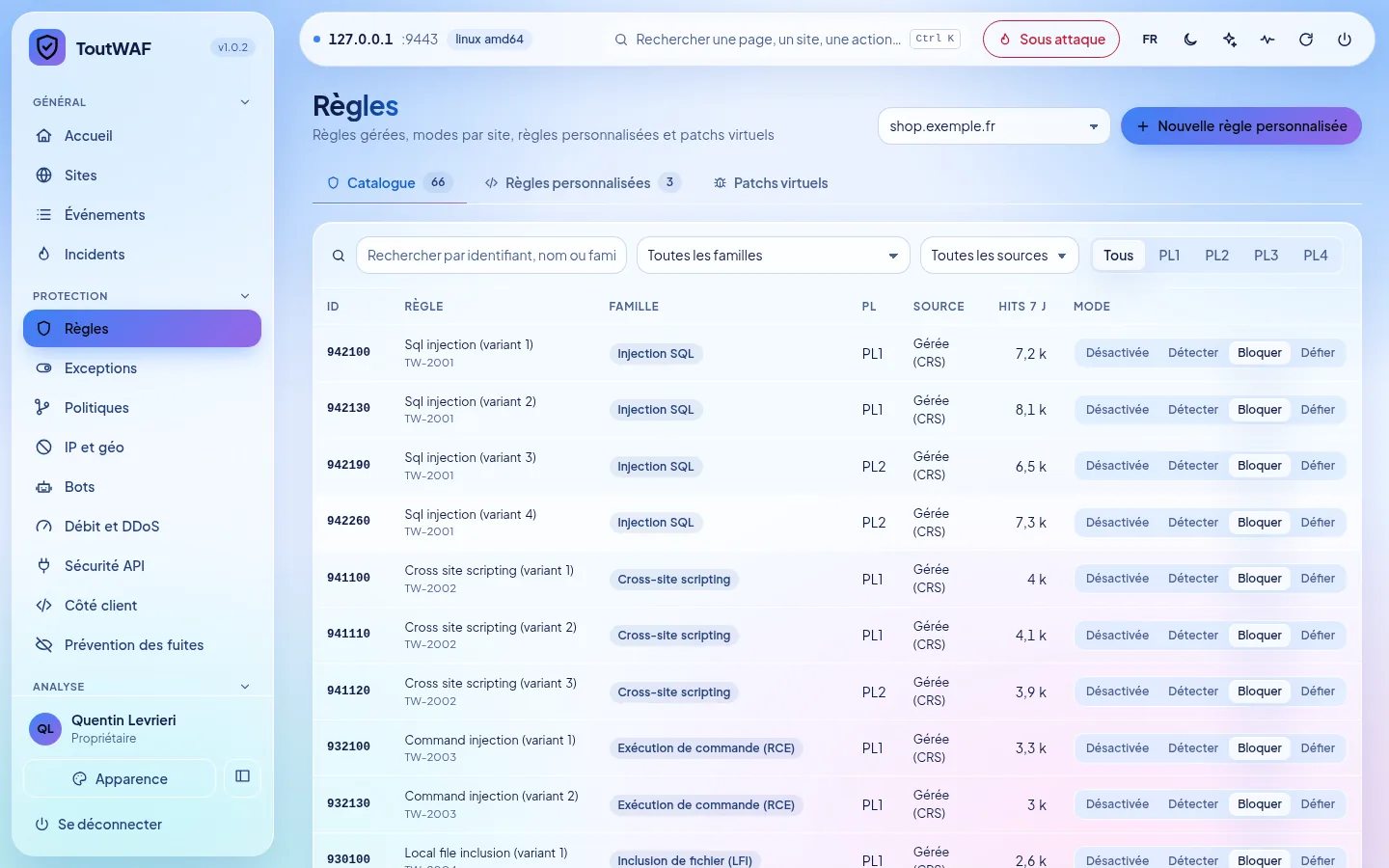The image size is (1389, 868).
Task: Click the flame icon beside Incidents
Action: (43, 255)
